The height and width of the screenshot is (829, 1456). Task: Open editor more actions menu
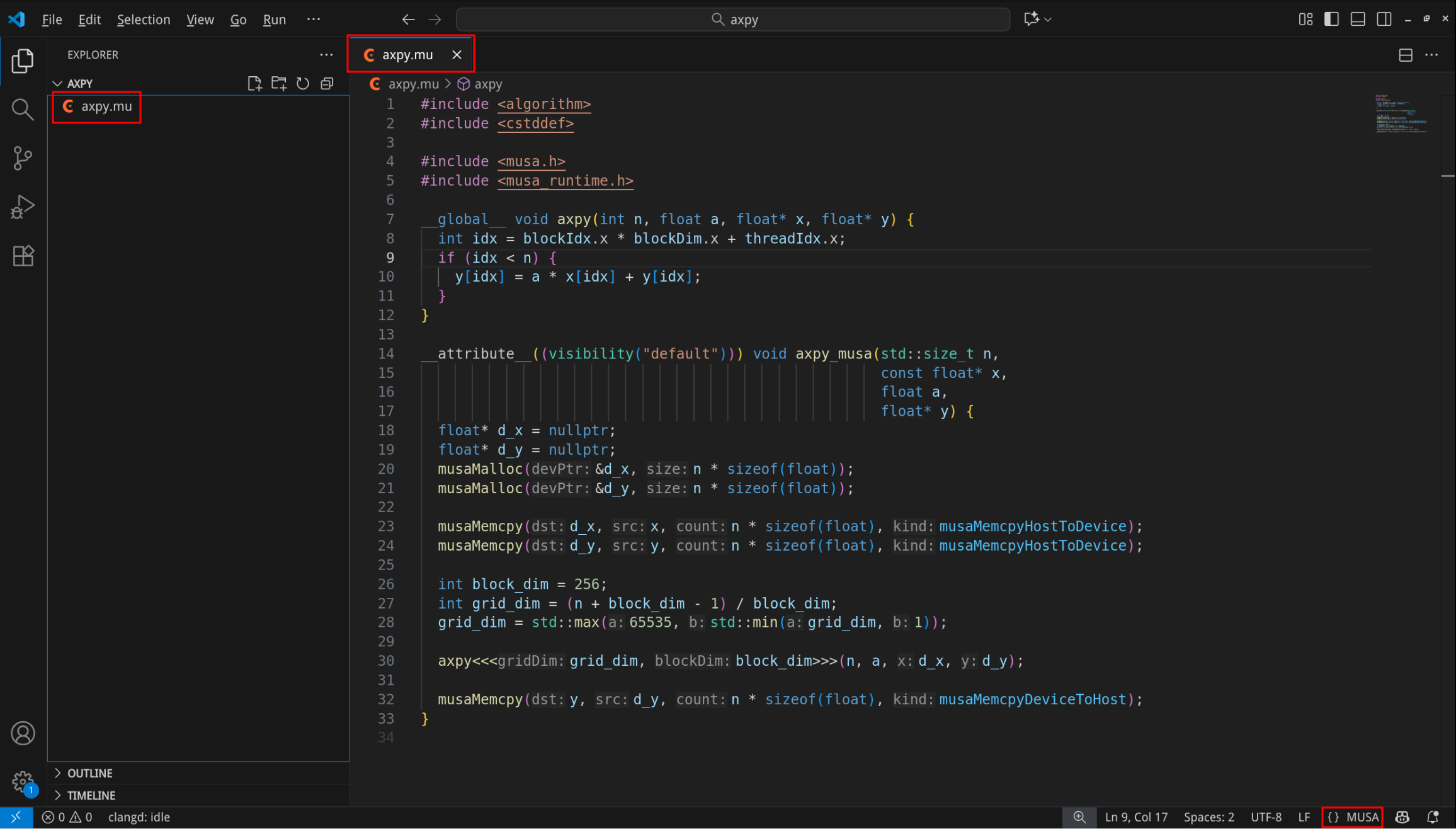tap(1431, 55)
